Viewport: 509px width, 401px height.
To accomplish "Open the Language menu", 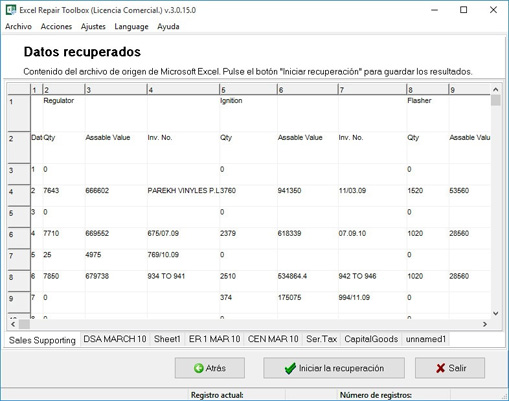I will click(x=131, y=26).
